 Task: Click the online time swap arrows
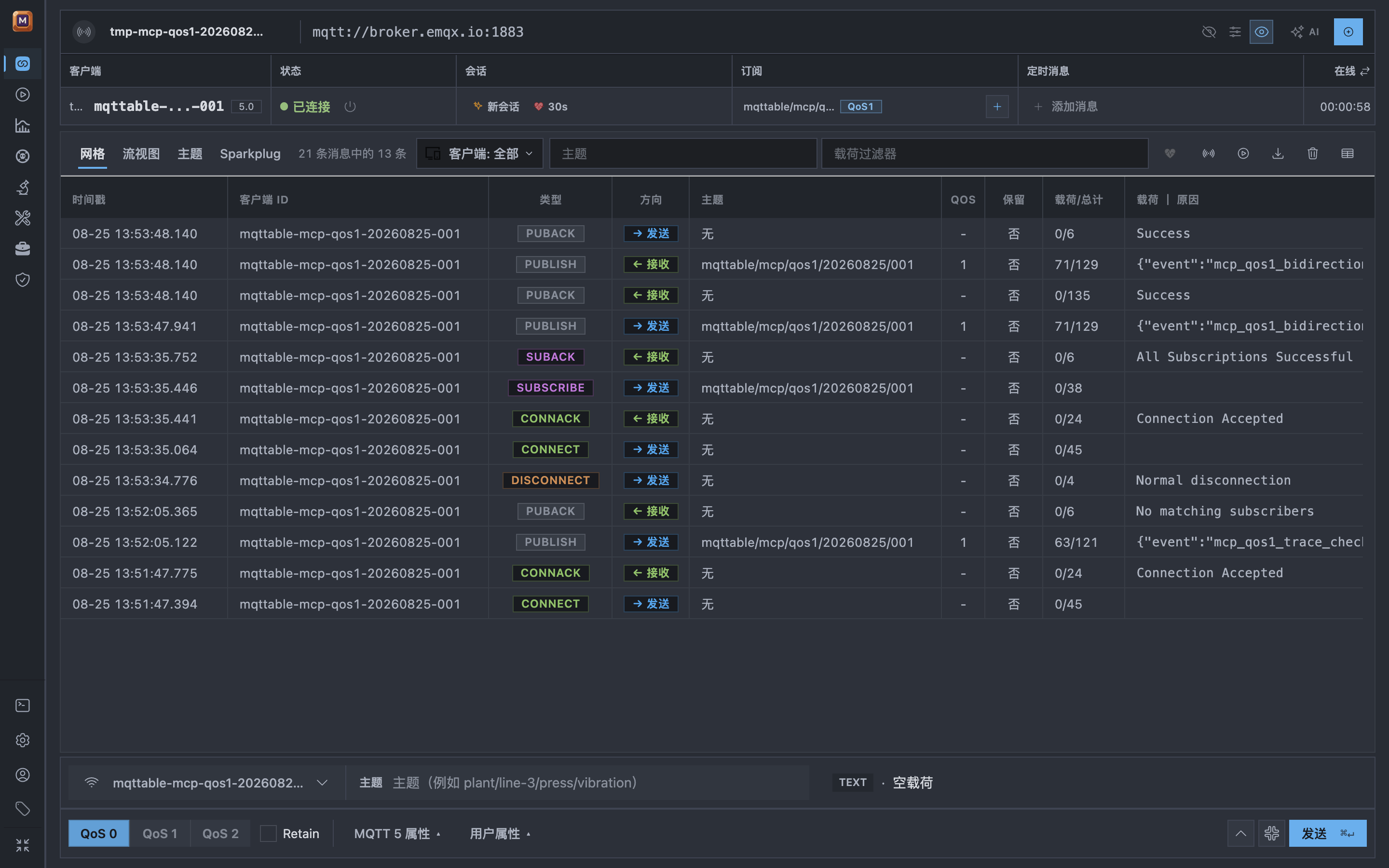(1365, 71)
